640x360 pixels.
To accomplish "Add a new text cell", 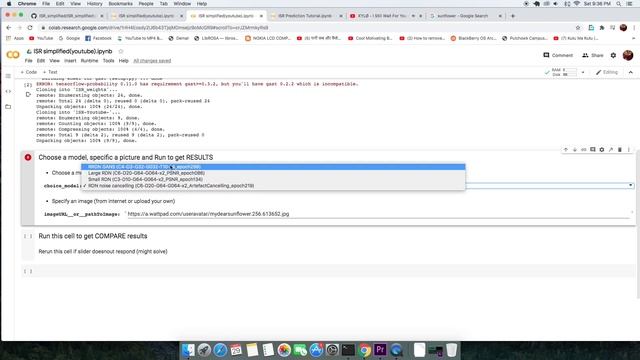I will (x=50, y=72).
